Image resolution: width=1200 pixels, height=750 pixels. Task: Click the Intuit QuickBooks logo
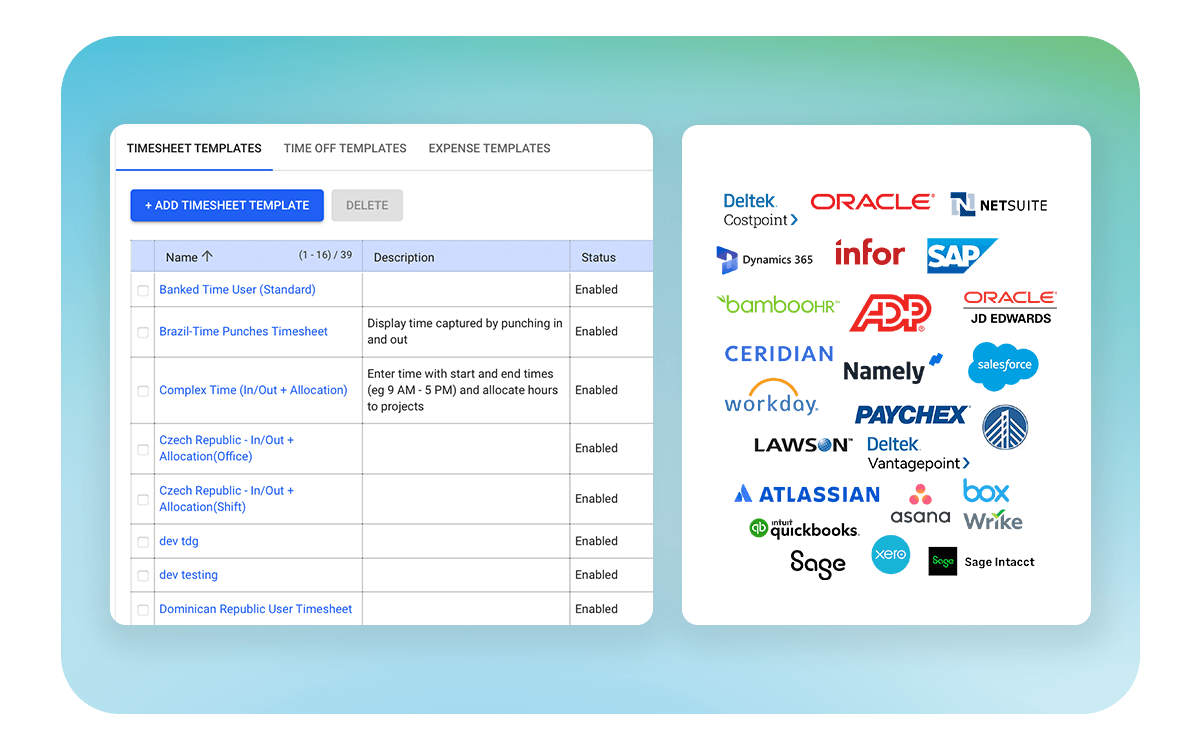(x=804, y=529)
